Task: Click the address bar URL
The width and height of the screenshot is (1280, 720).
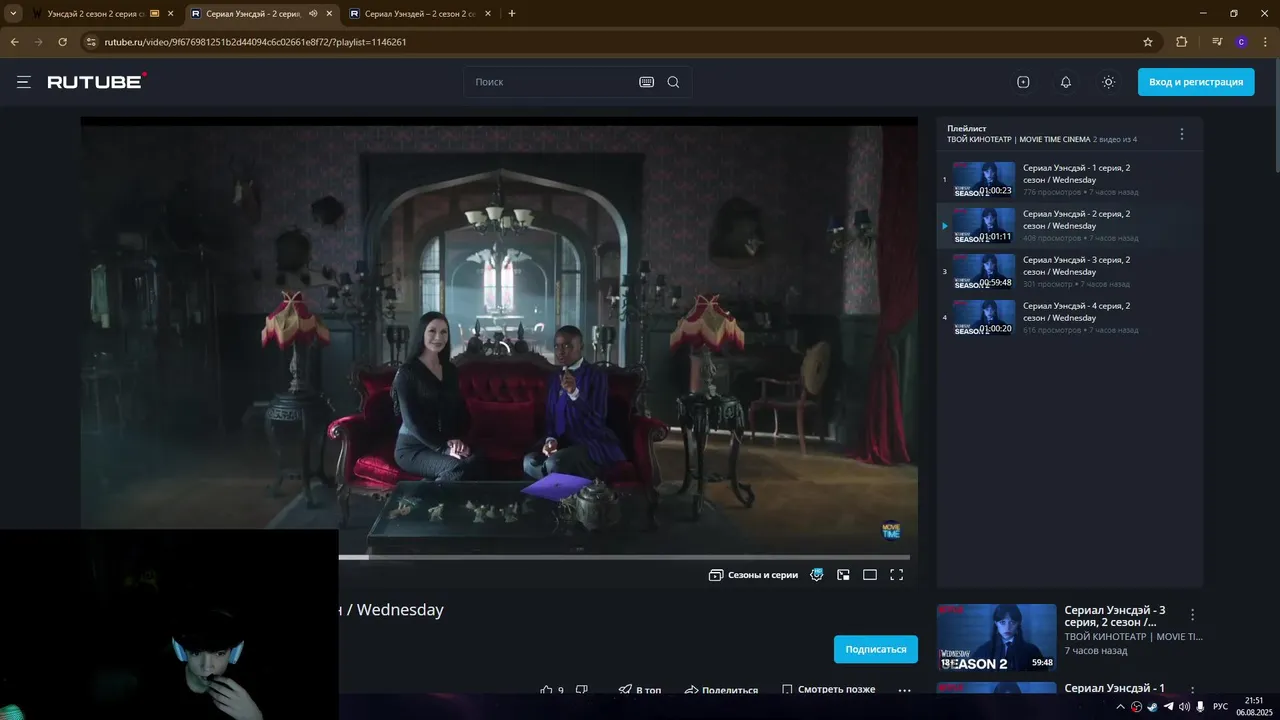Action: 255,42
